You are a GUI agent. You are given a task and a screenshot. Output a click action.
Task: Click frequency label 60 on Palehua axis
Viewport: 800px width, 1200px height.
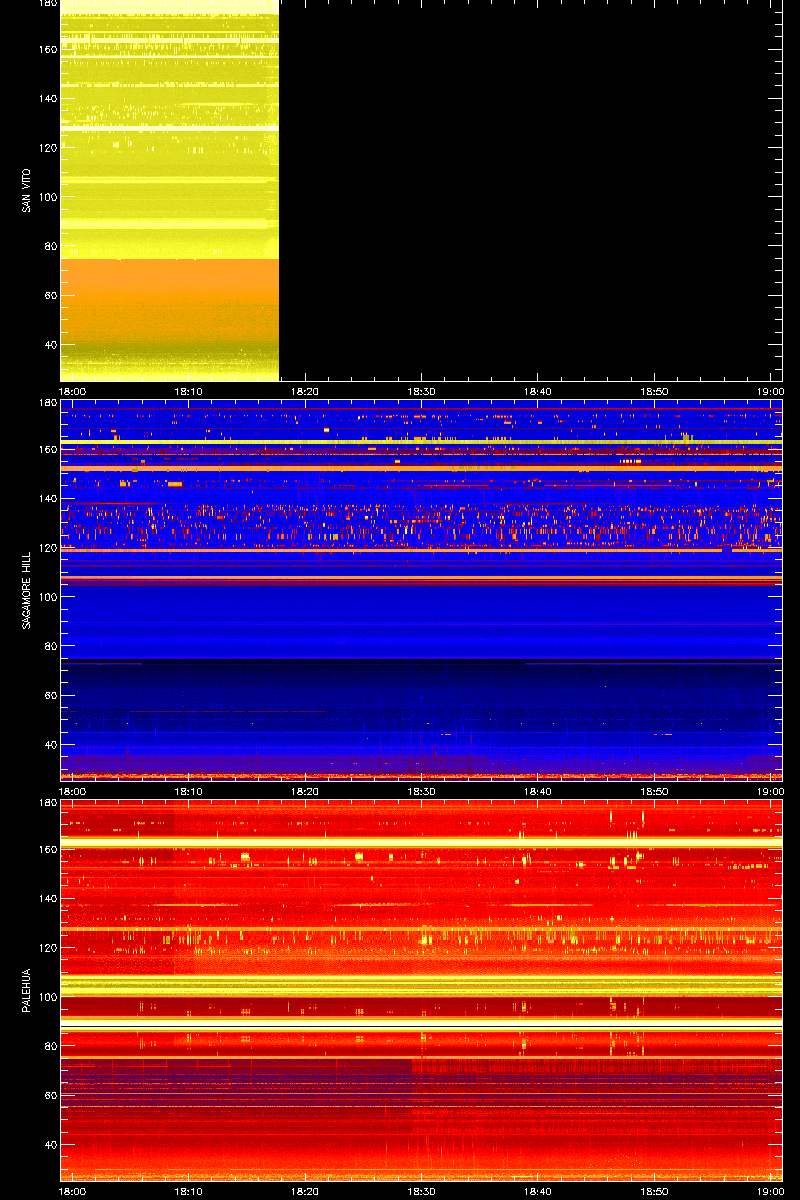click(x=50, y=1095)
